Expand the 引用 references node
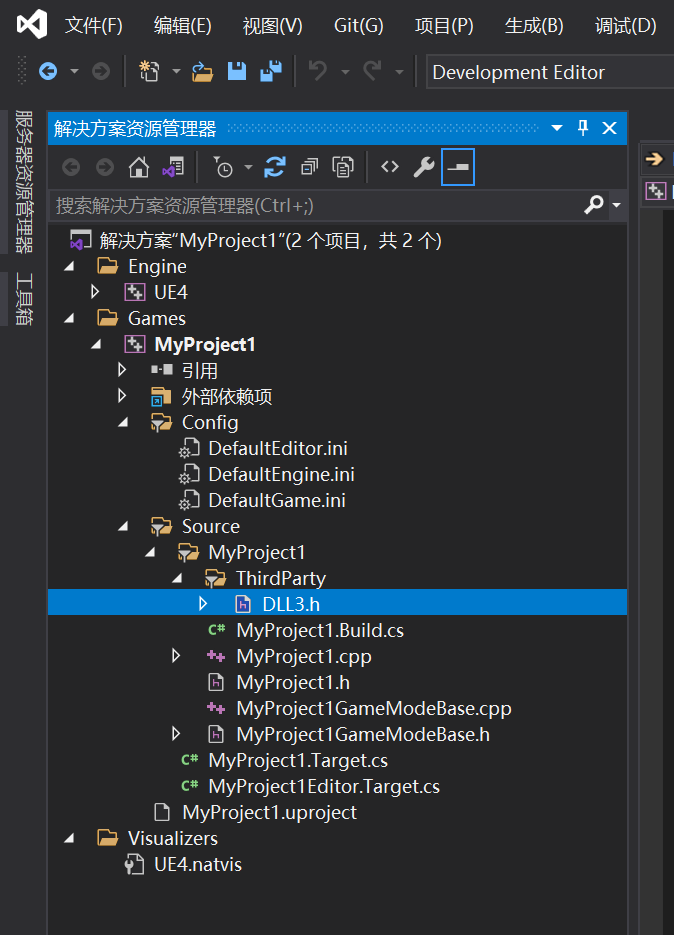674x935 pixels. coord(122,370)
